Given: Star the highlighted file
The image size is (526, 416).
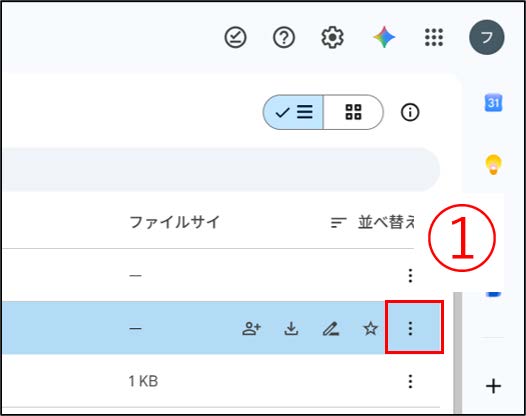Looking at the screenshot, I should [x=370, y=328].
